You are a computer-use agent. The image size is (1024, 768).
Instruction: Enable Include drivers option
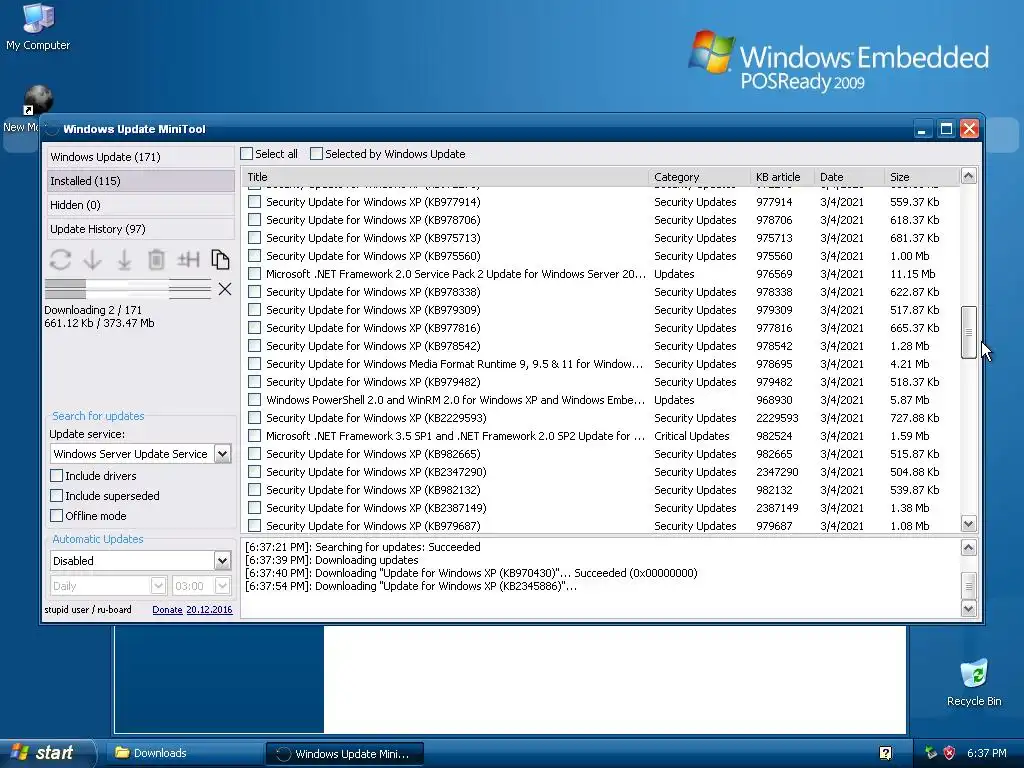57,475
